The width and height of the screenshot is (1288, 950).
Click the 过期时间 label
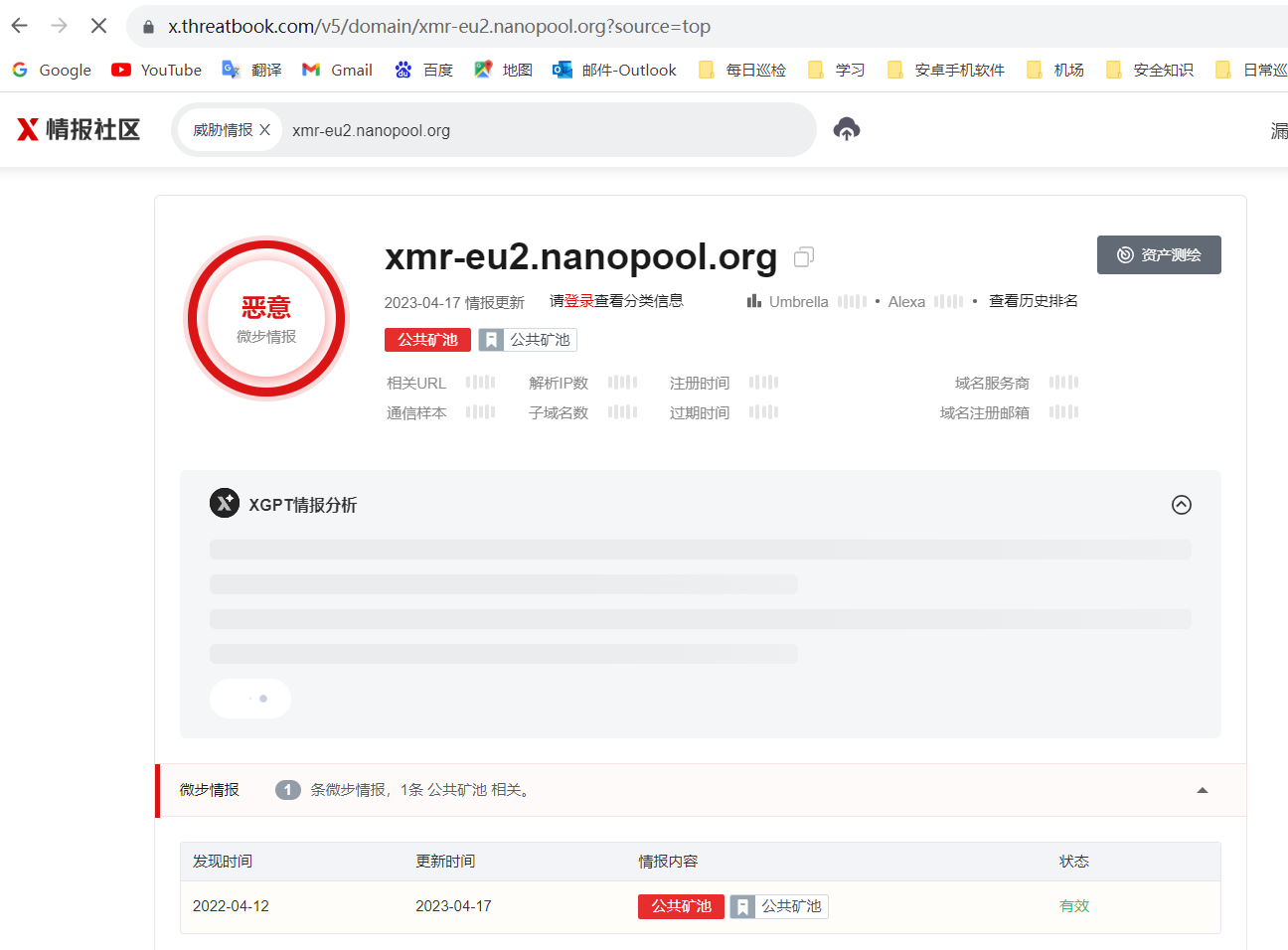click(700, 412)
